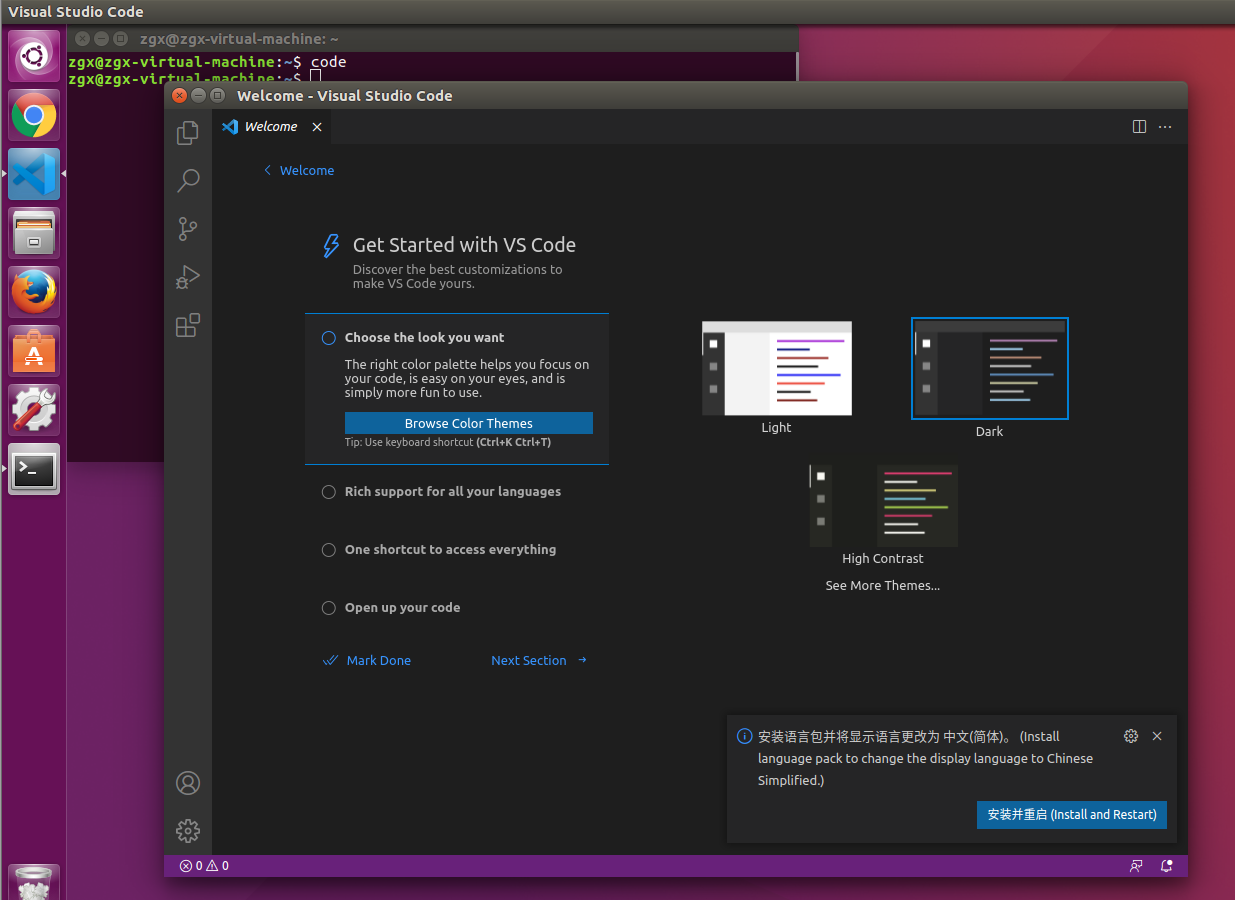Screen dimensions: 1235x900
Task: Open notification gear options
Action: click(x=1131, y=736)
